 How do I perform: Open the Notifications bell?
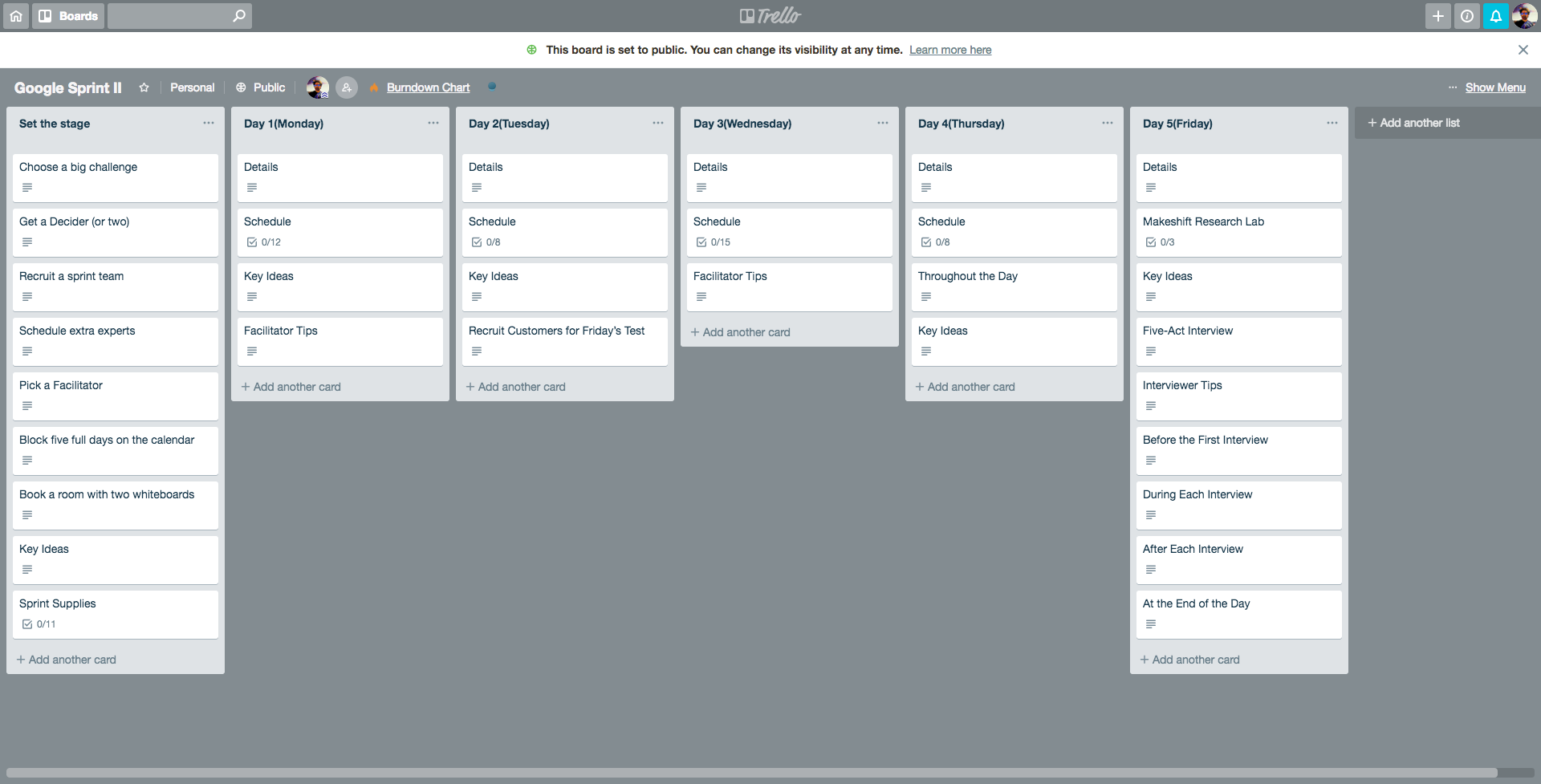click(x=1496, y=16)
